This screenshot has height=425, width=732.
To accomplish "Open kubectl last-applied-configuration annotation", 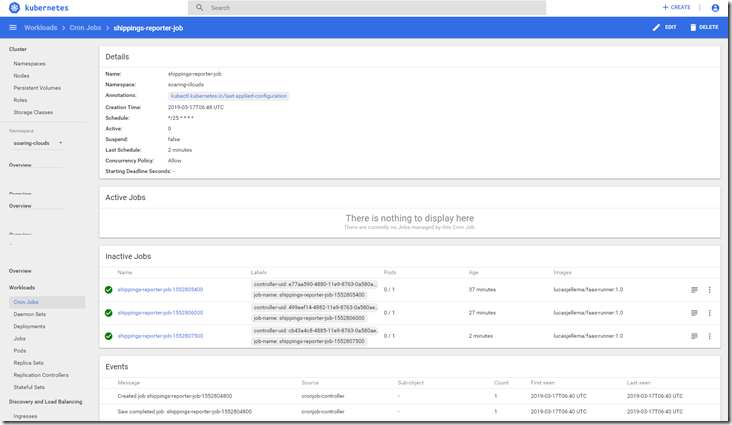I will (228, 96).
